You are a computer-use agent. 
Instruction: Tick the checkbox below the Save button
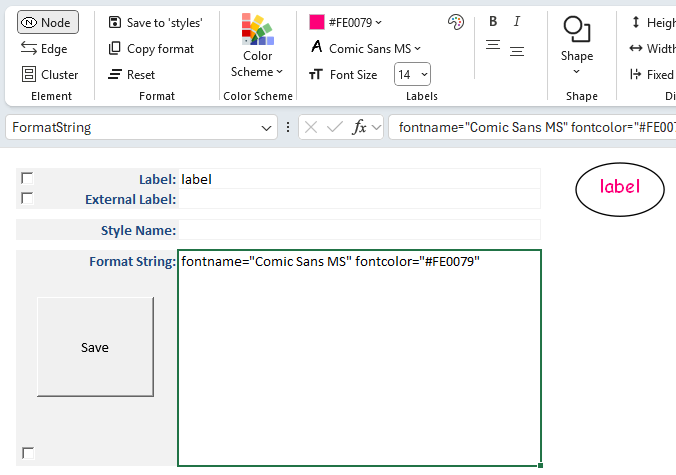tap(28, 453)
